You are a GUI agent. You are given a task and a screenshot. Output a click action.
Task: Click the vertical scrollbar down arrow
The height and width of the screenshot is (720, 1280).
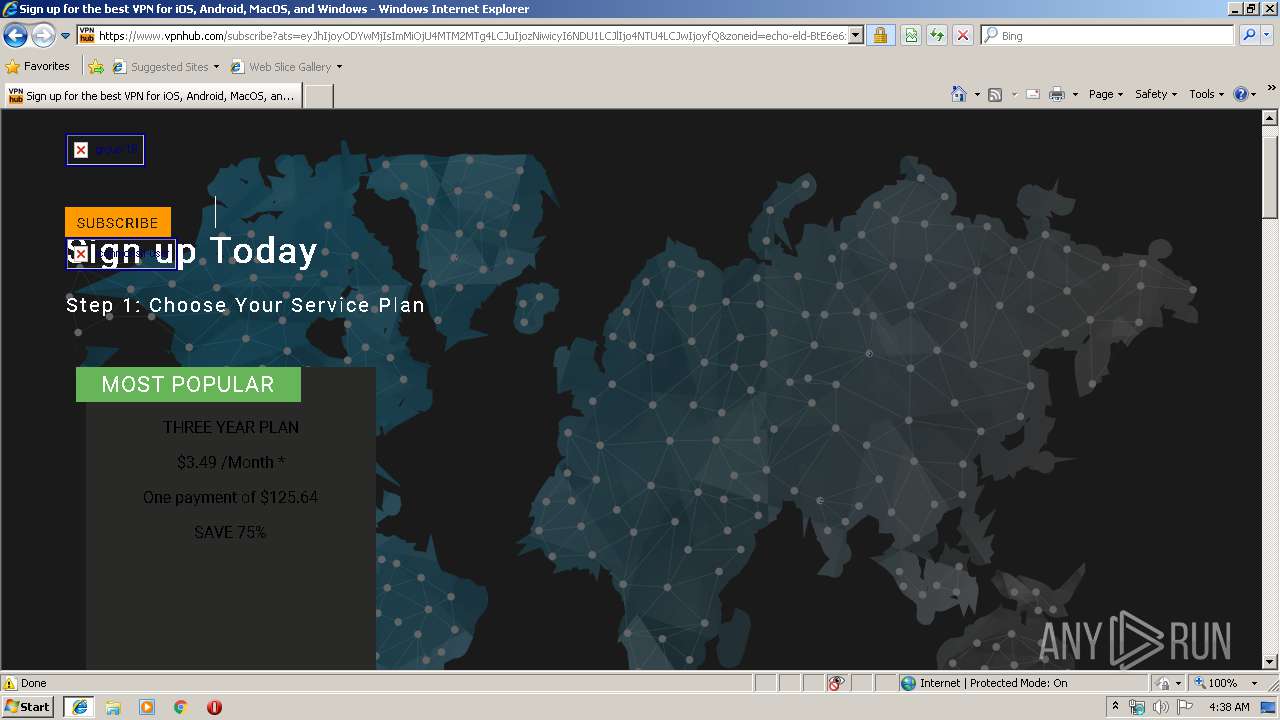[x=1270, y=661]
